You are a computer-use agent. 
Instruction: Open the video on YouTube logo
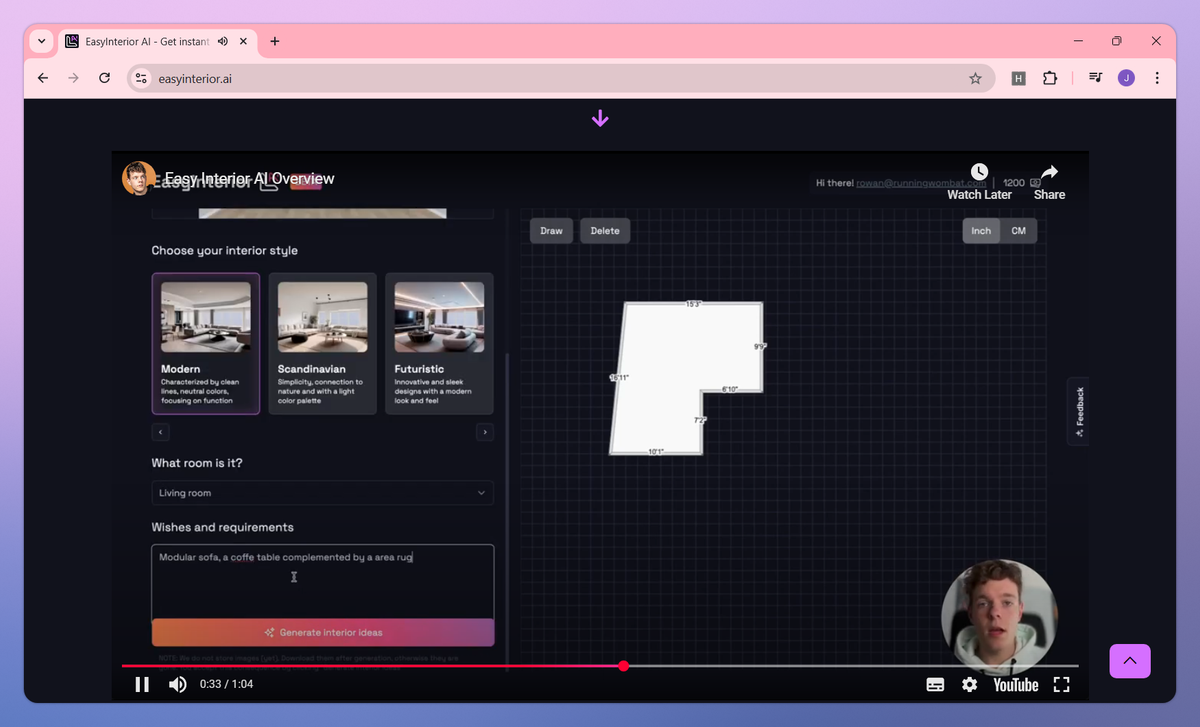click(x=1016, y=685)
